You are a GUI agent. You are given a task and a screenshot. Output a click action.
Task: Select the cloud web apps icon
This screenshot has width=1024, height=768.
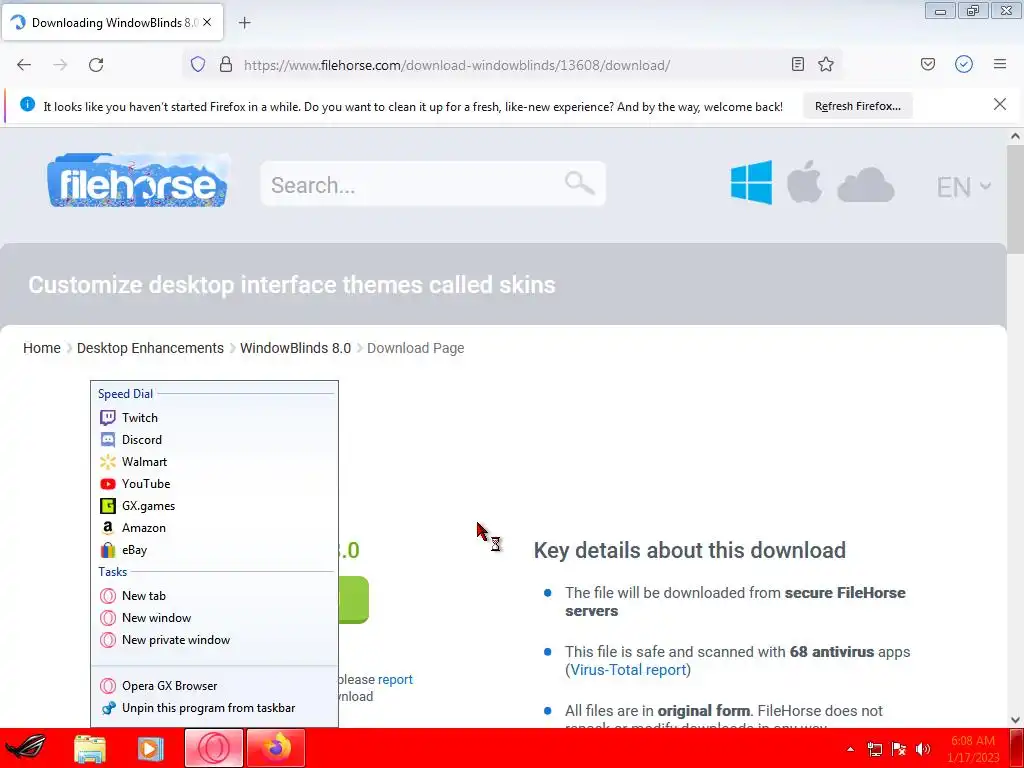(x=865, y=184)
